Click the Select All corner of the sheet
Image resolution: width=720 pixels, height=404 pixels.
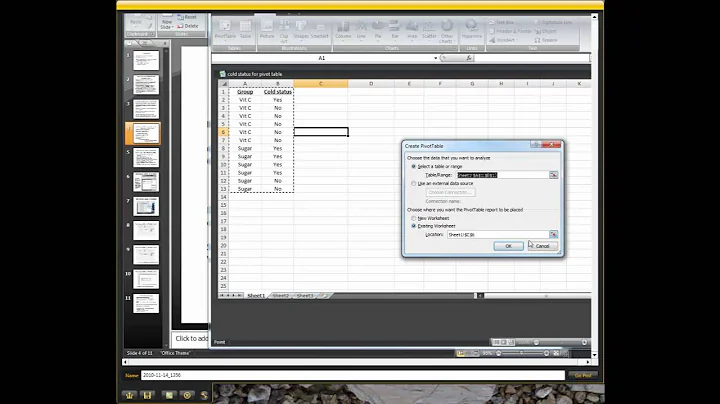click(x=224, y=84)
